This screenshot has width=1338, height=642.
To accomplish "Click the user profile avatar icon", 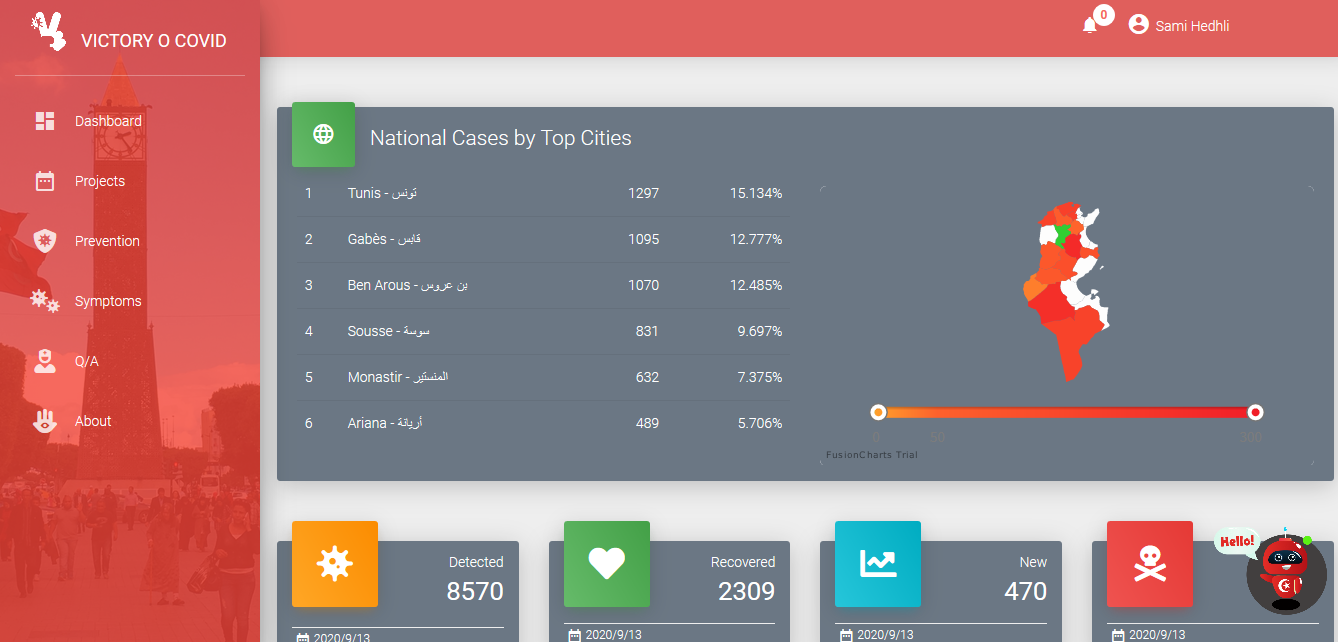I will pos(1138,24).
